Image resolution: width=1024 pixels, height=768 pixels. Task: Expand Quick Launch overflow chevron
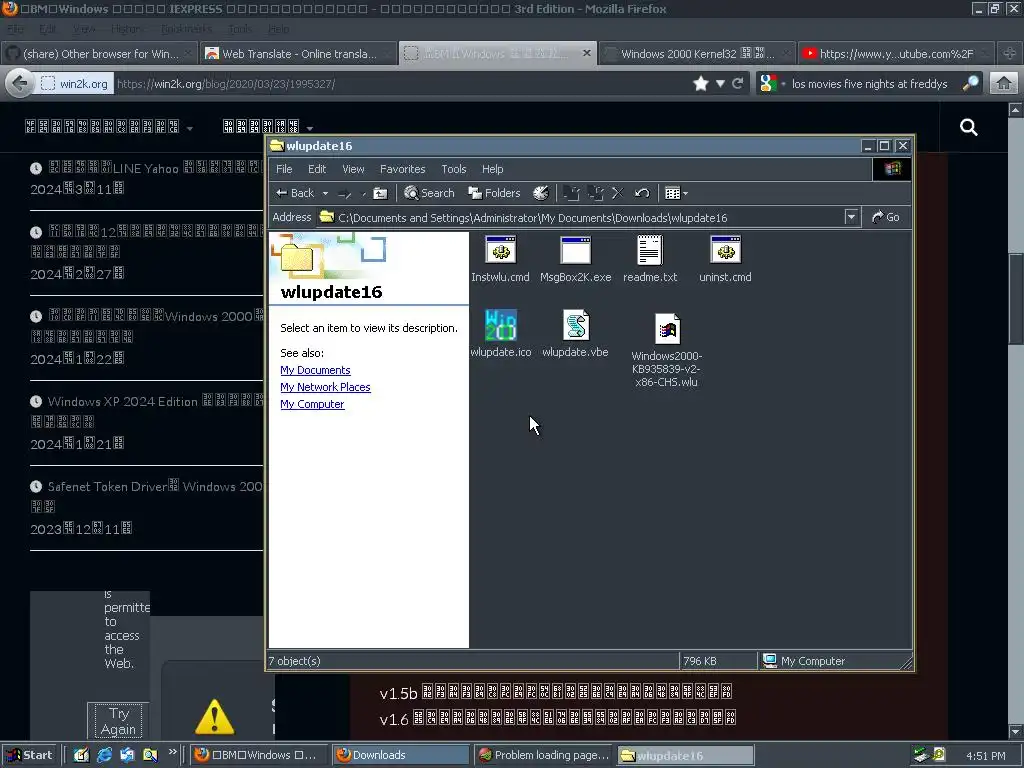click(172, 752)
